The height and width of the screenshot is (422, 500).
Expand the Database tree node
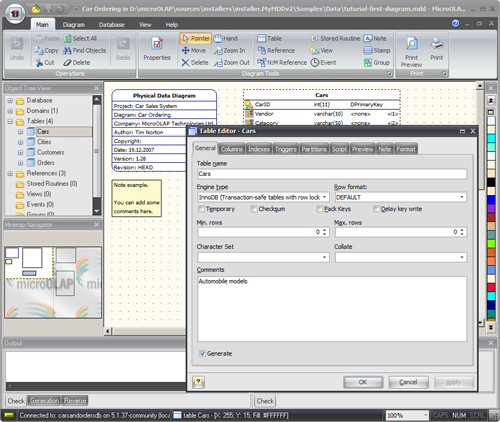click(10, 100)
